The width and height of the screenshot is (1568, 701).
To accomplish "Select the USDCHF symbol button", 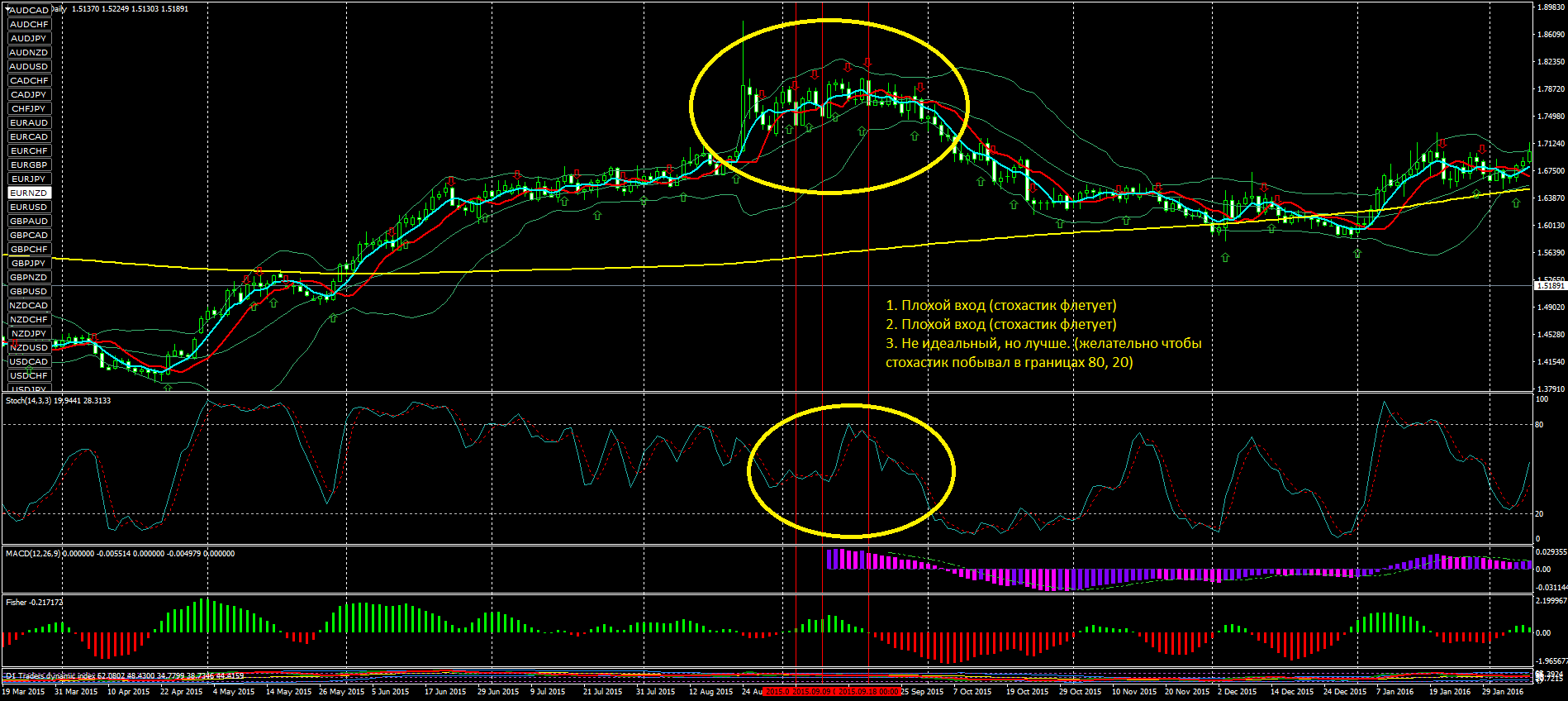I will click(29, 375).
